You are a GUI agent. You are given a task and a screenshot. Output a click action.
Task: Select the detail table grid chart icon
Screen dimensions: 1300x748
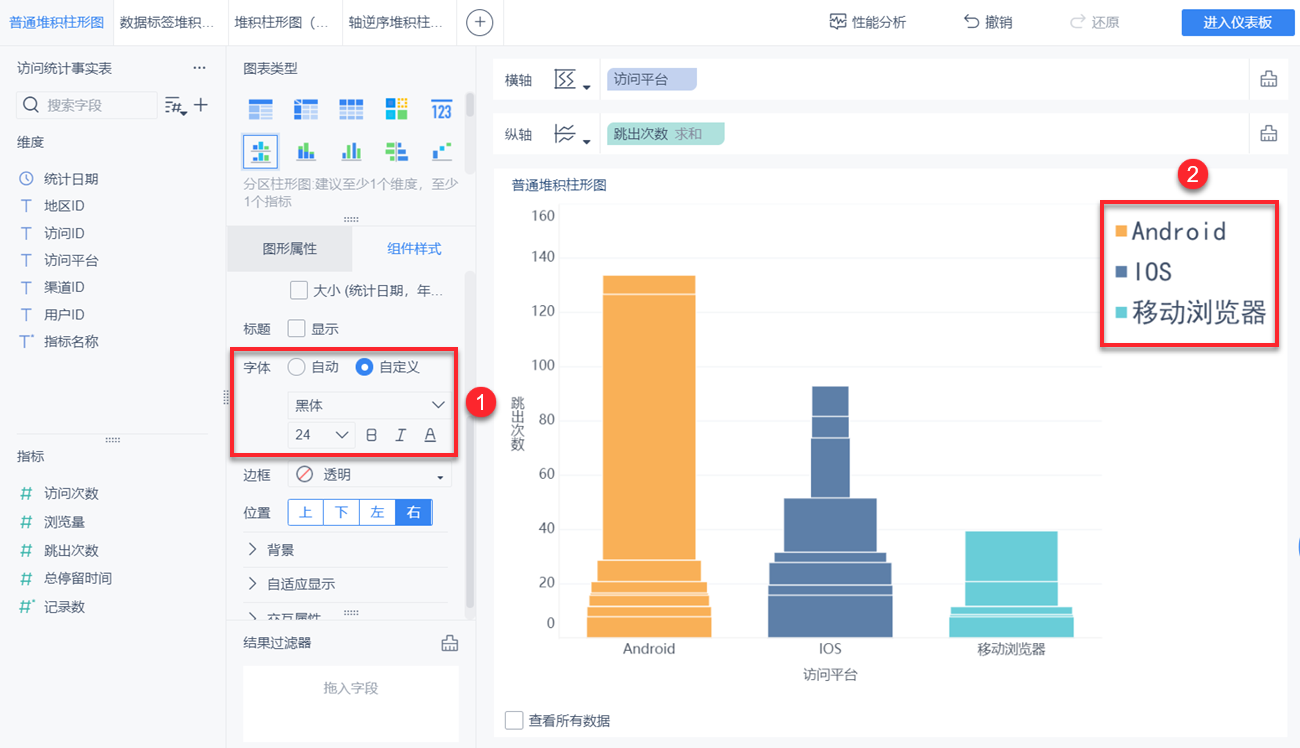(x=351, y=109)
